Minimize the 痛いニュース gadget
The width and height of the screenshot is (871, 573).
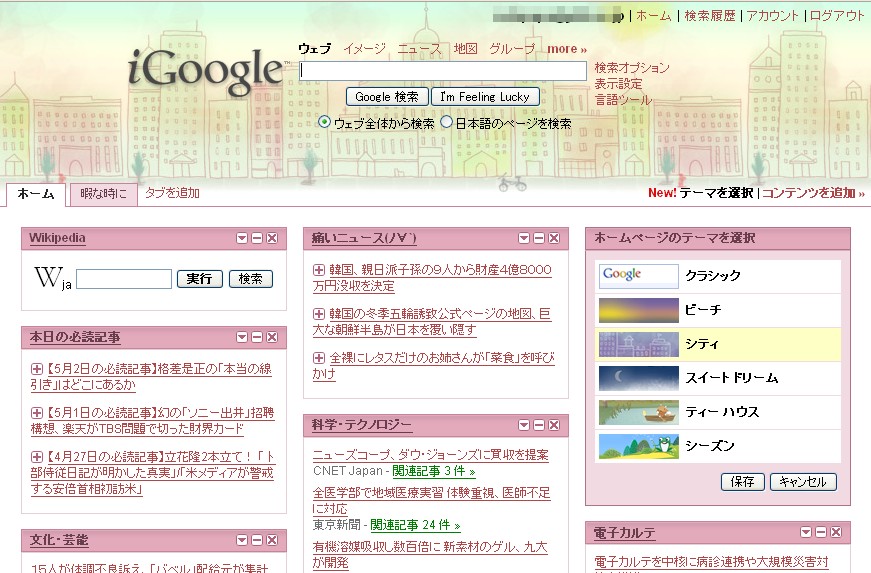(539, 238)
